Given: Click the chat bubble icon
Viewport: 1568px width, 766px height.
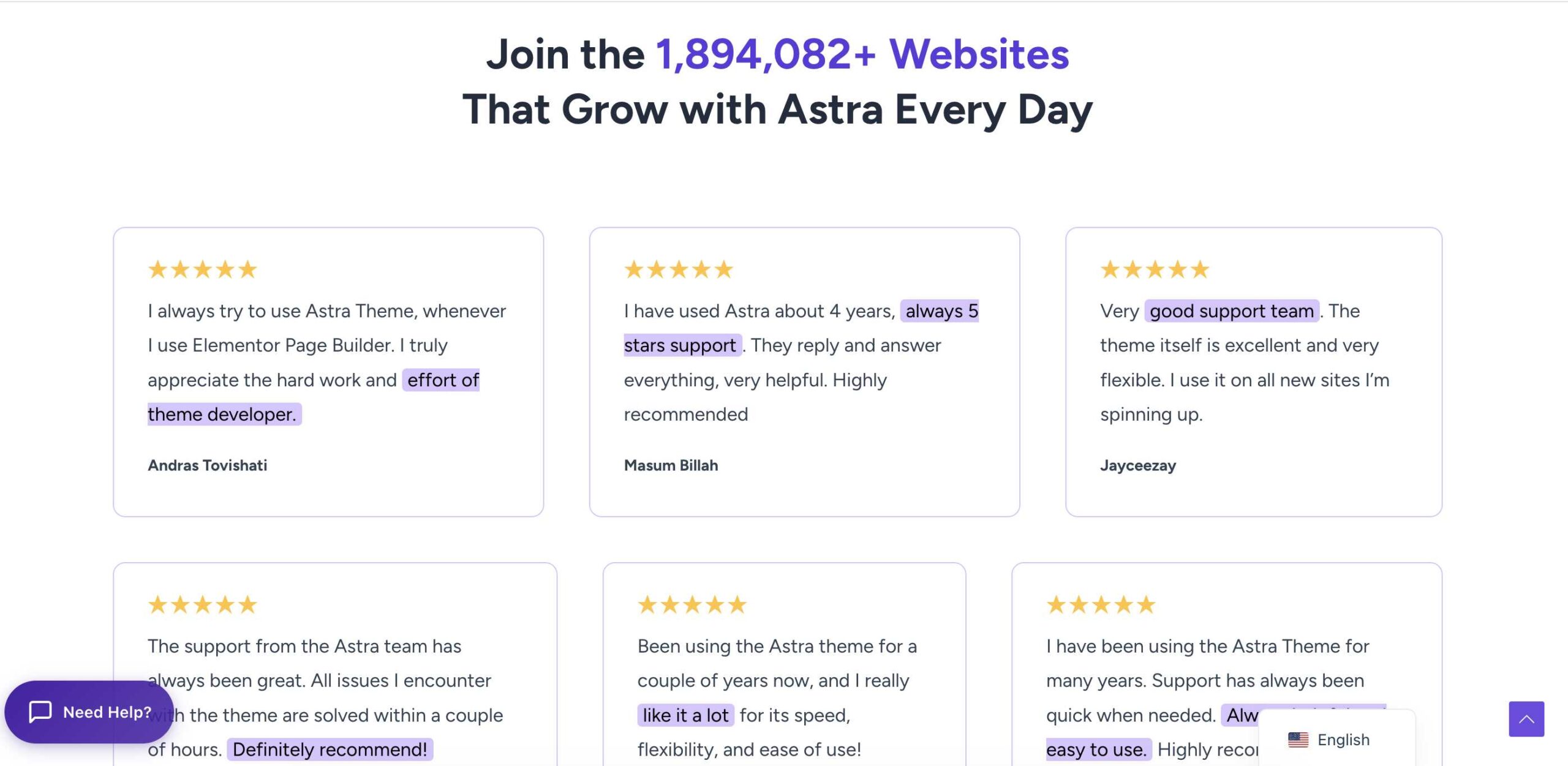Looking at the screenshot, I should tap(40, 712).
